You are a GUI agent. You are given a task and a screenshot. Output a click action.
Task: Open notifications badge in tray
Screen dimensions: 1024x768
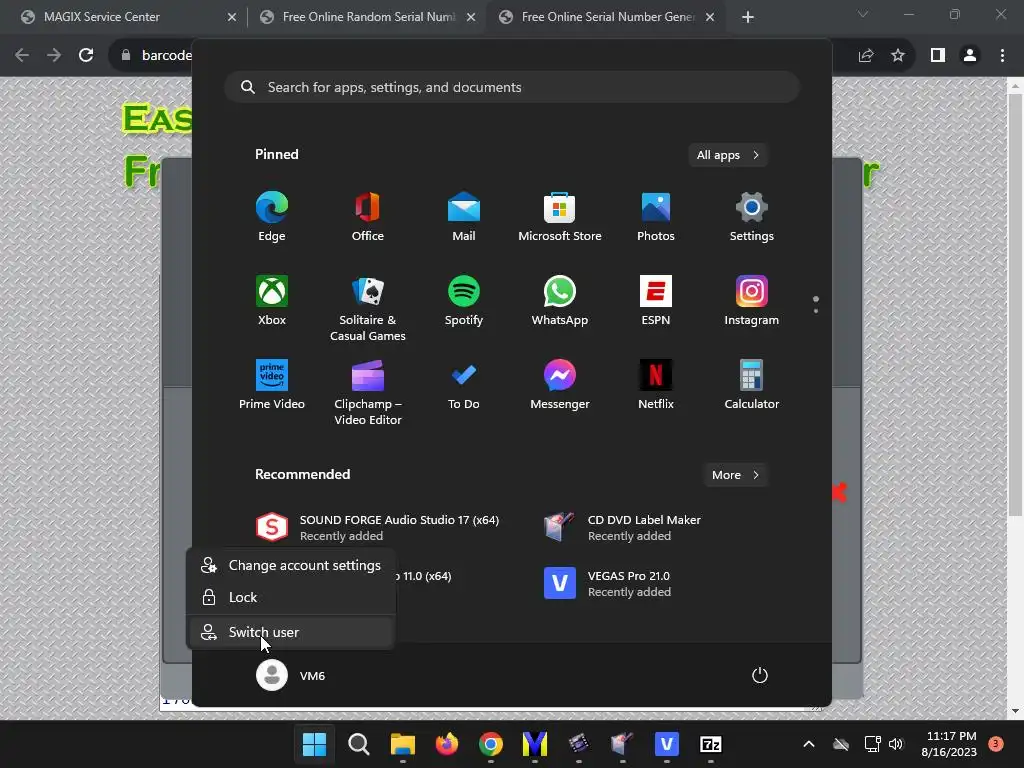[996, 744]
